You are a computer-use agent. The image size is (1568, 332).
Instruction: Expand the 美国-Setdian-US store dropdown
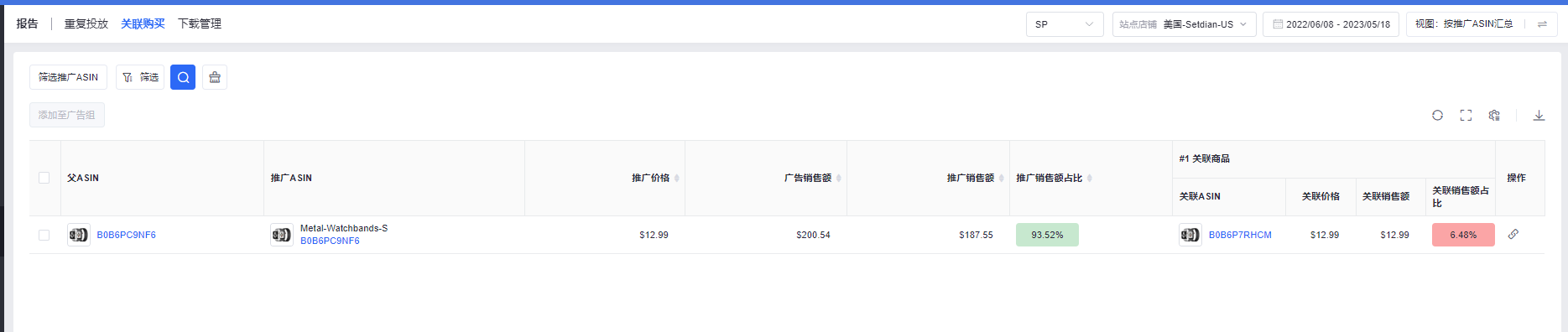(x=1185, y=24)
